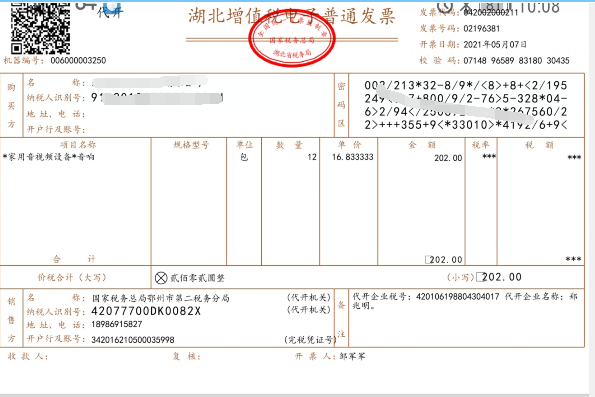Click the red tax bureau seal
Viewport: 595px width, 397px height.
292,38
